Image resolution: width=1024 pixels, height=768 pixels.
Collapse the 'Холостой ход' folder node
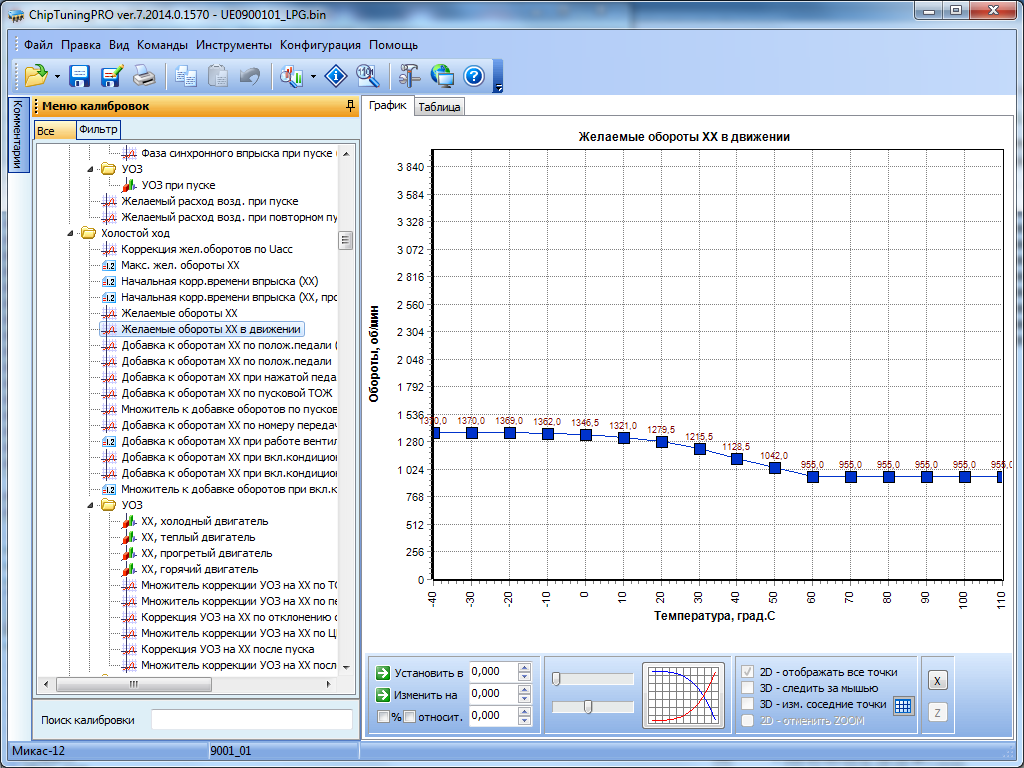71,233
